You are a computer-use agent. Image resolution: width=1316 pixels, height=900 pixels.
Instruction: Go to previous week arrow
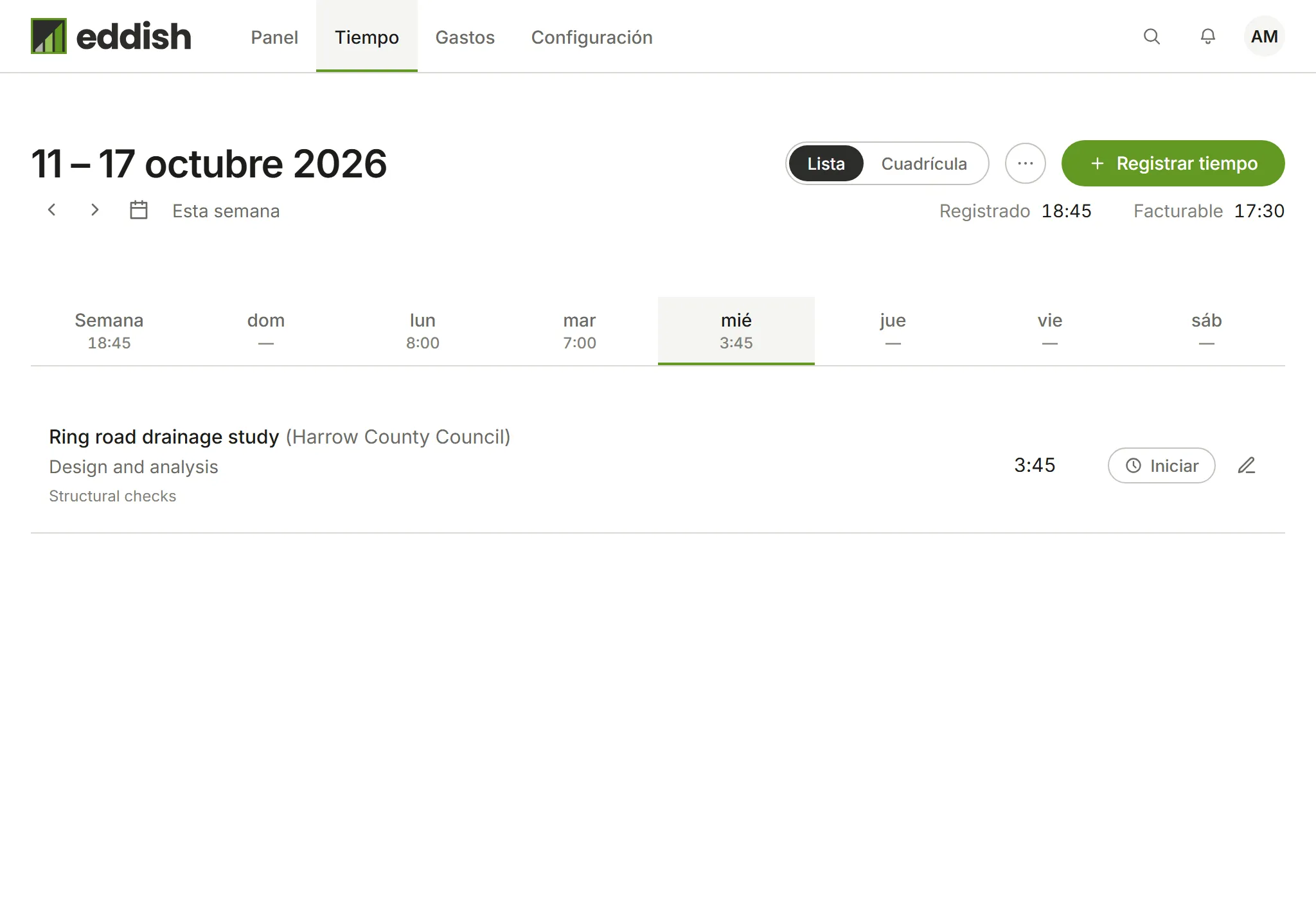coord(52,210)
